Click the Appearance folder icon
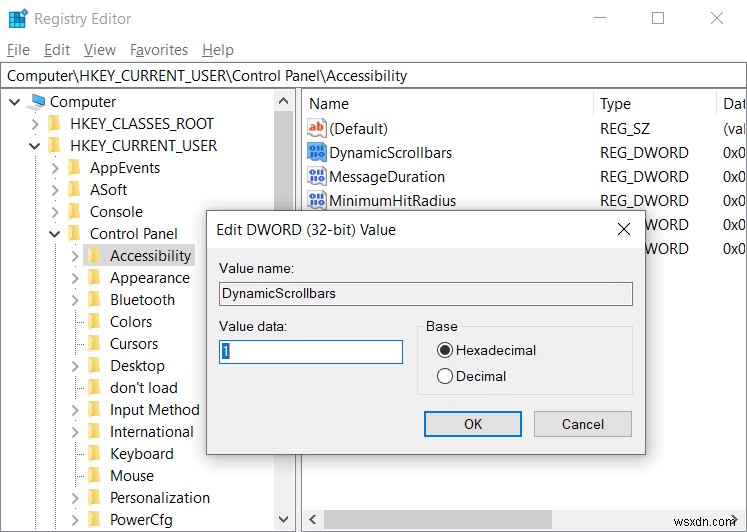The width and height of the screenshot is (747, 532). tap(94, 278)
